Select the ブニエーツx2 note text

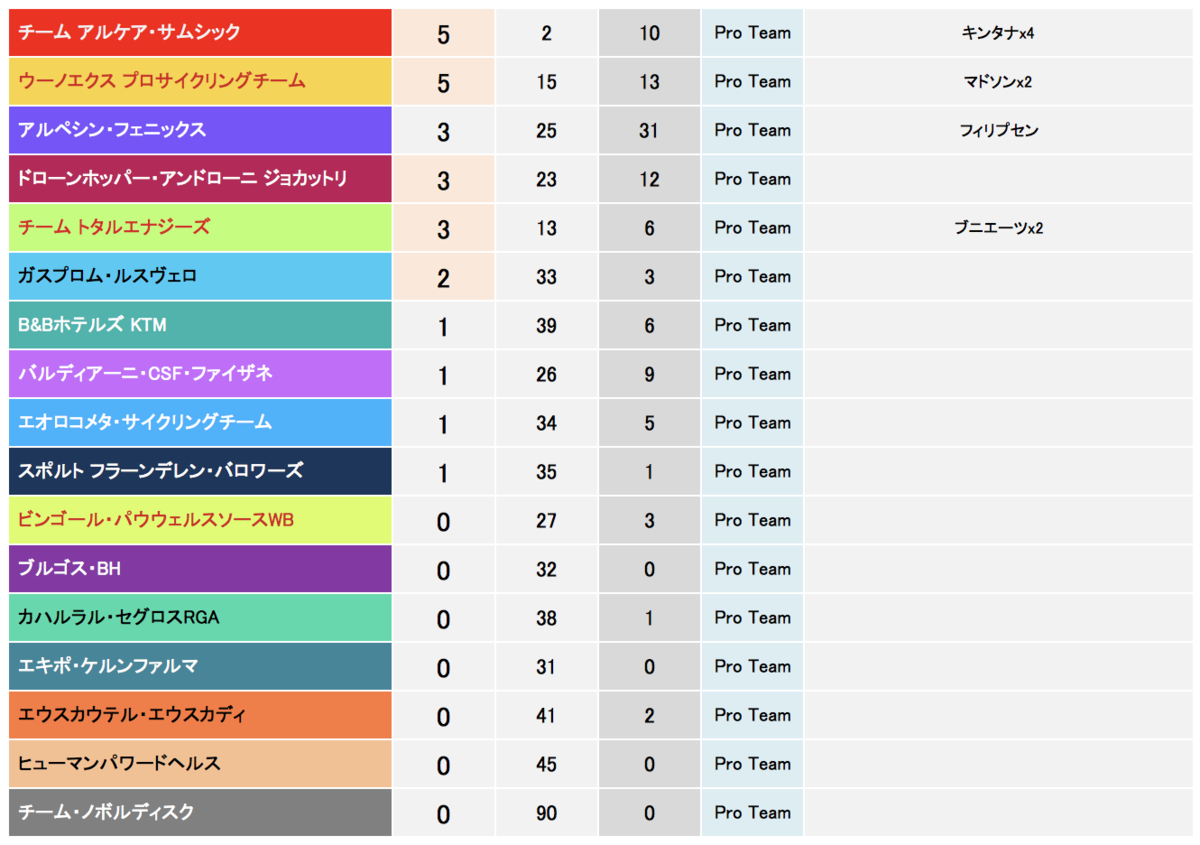click(x=998, y=228)
